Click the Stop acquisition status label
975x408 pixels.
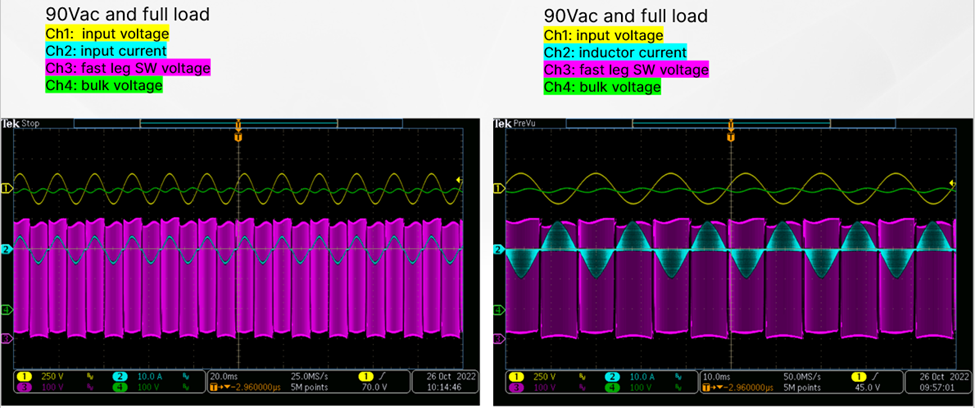tap(32, 123)
